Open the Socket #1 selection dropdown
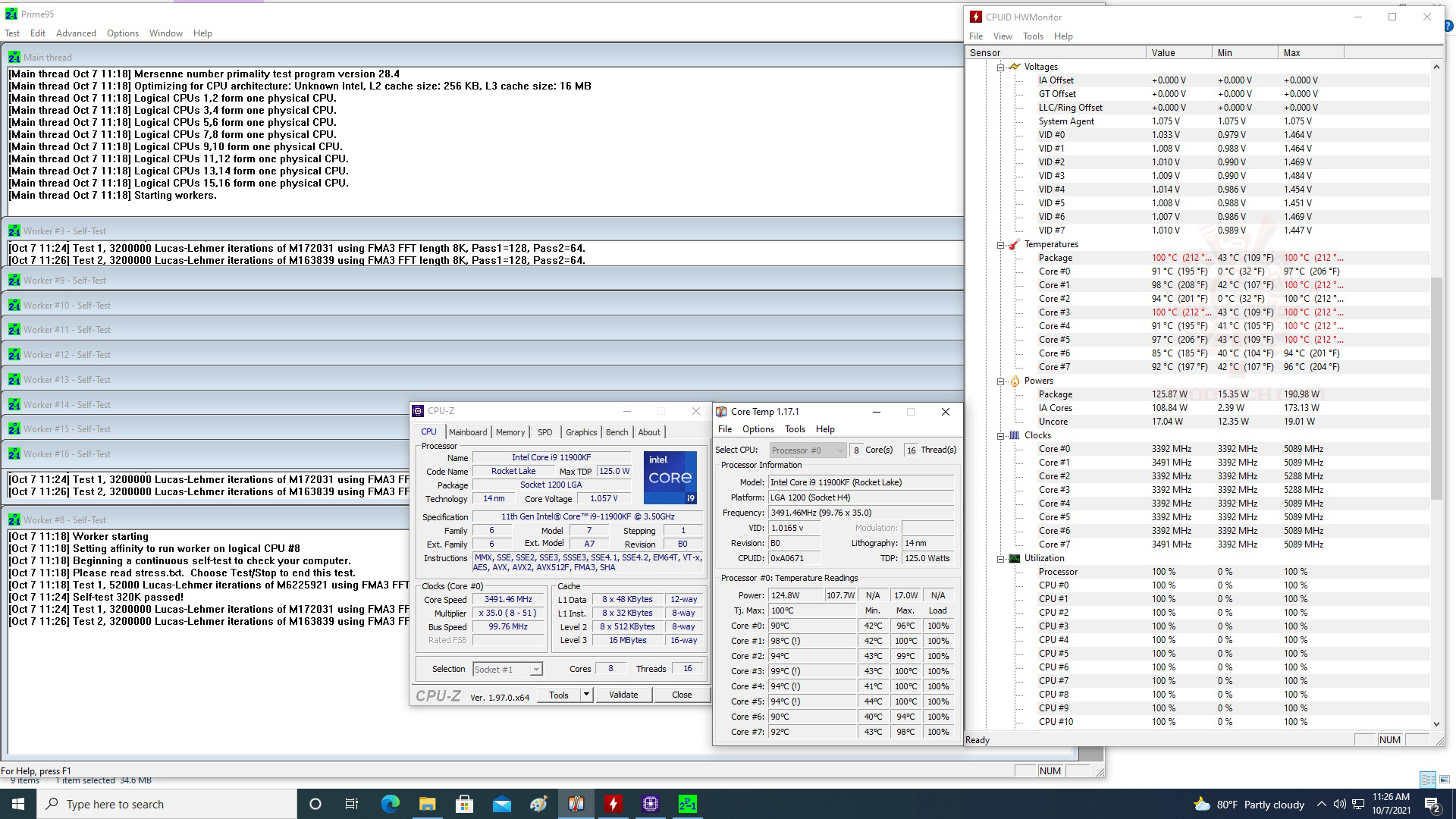Screen dimensions: 1456x819 tap(535, 670)
